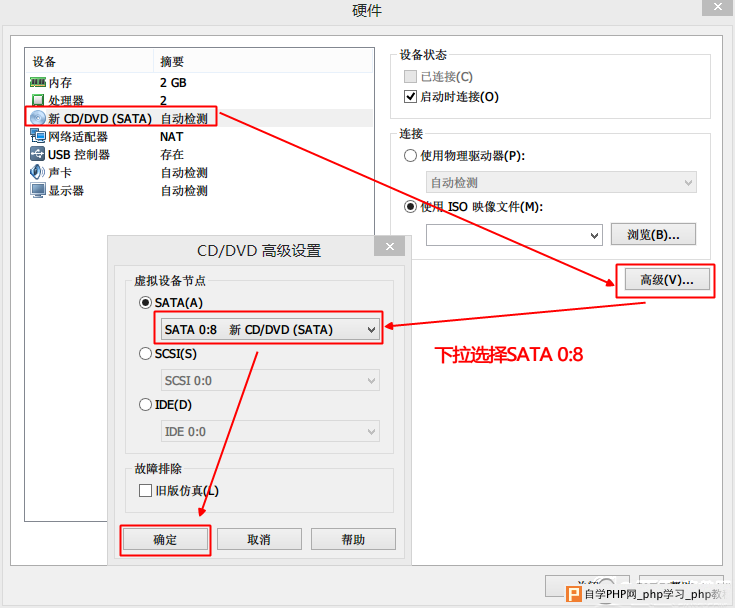
Task: Open the IDE 0:0 dropdown
Action: [270, 431]
